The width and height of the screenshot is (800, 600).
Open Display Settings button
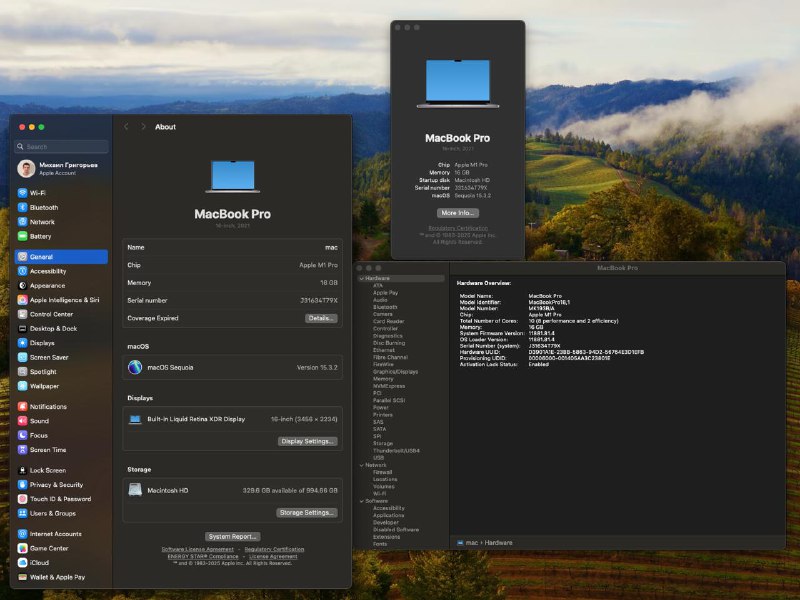(307, 441)
